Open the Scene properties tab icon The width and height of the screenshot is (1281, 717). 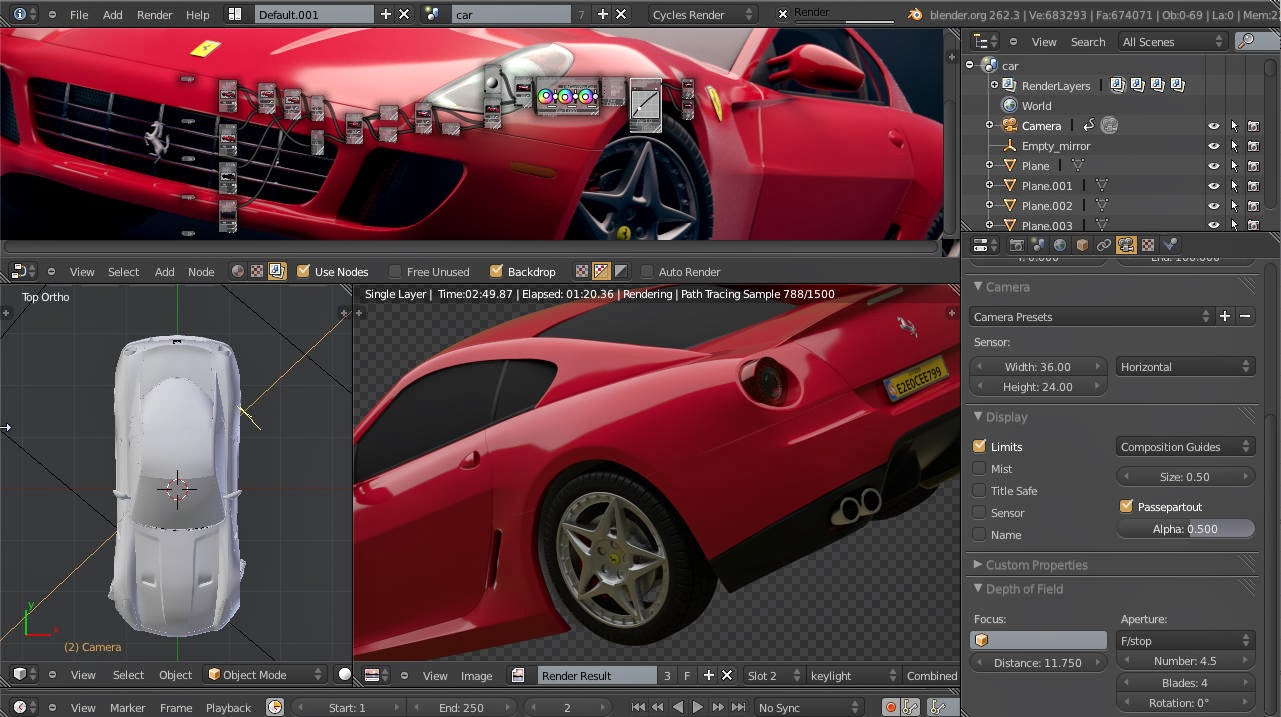click(x=1038, y=245)
